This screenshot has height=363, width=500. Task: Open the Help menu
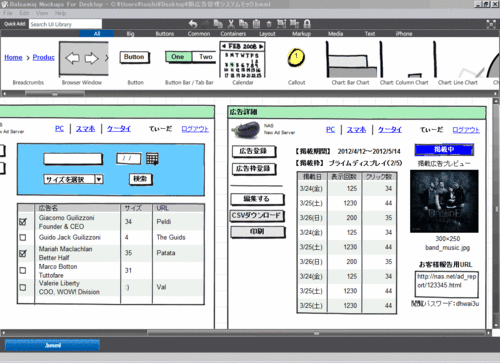(x=60, y=13)
